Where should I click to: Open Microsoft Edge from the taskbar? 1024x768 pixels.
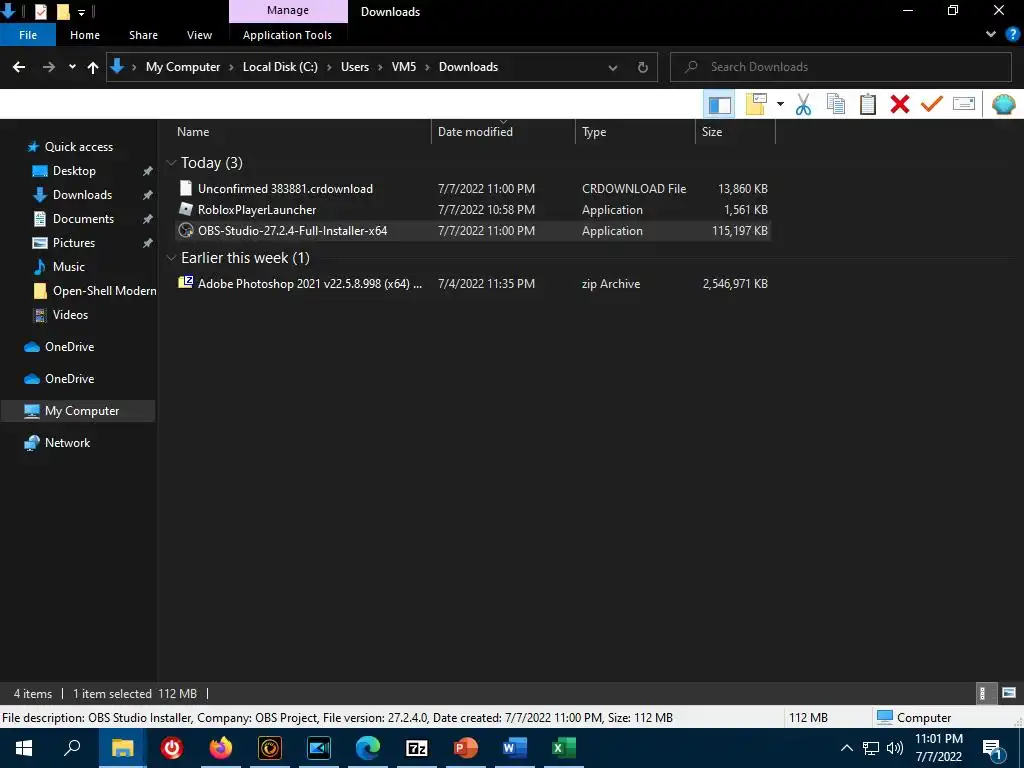point(368,748)
